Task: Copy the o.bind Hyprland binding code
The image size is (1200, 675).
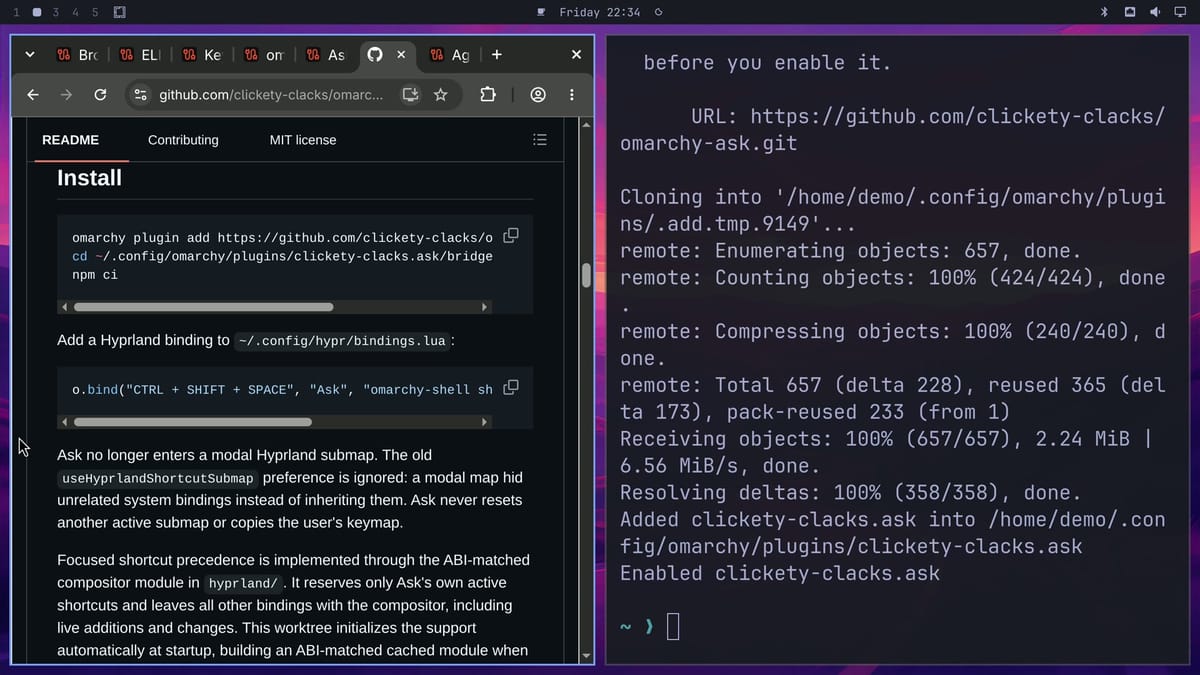Action: (x=511, y=387)
